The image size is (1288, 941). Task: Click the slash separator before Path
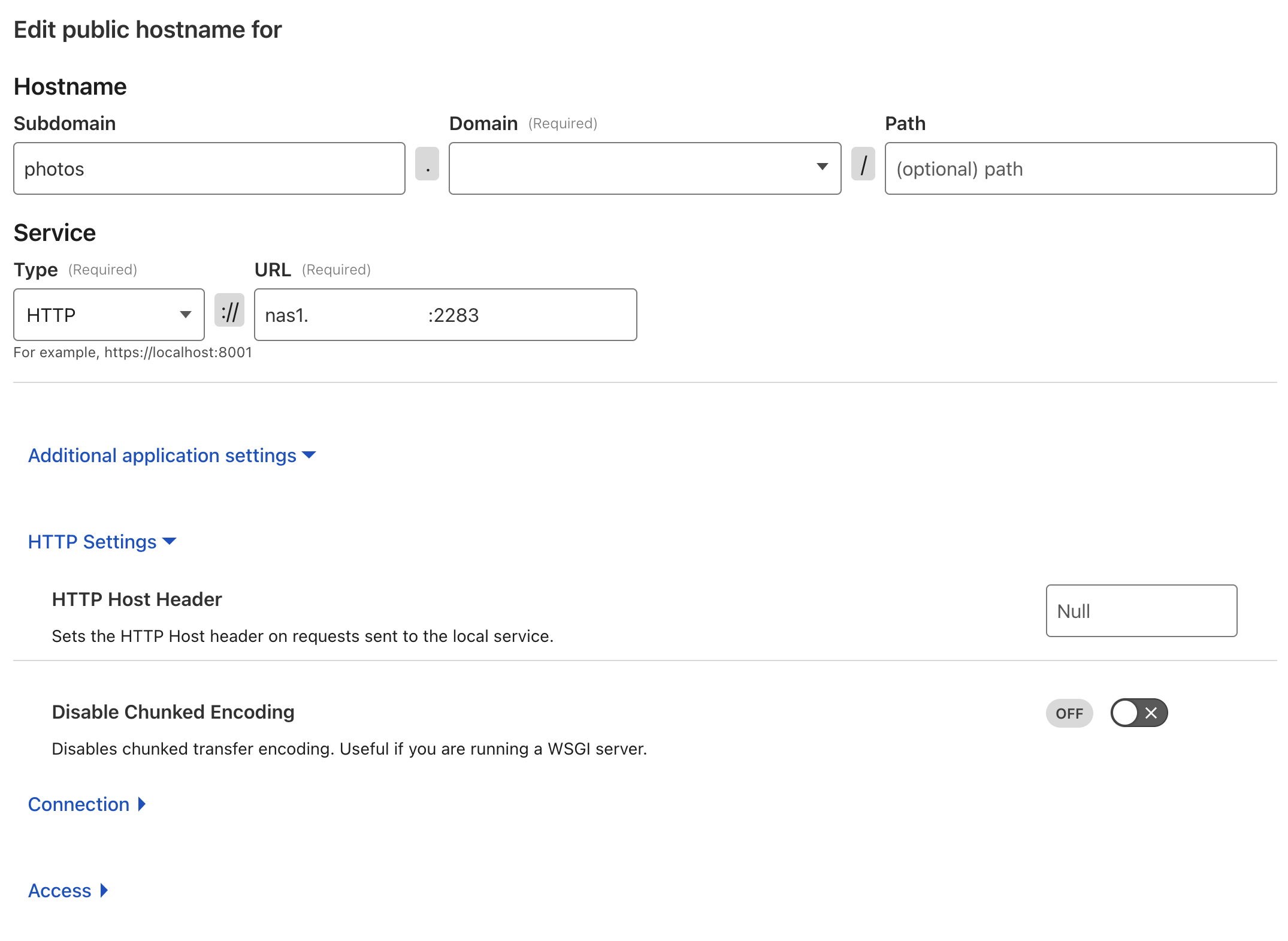[863, 164]
